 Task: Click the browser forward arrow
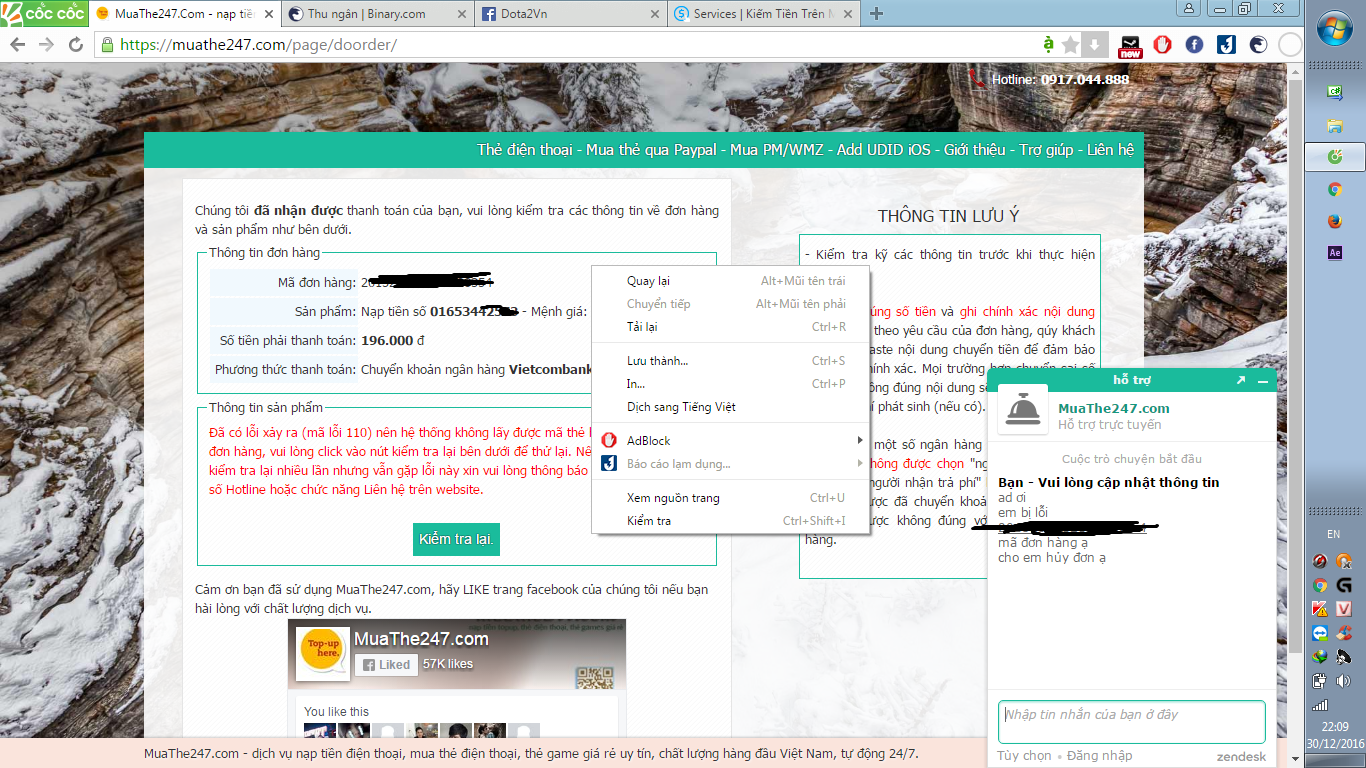[46, 45]
